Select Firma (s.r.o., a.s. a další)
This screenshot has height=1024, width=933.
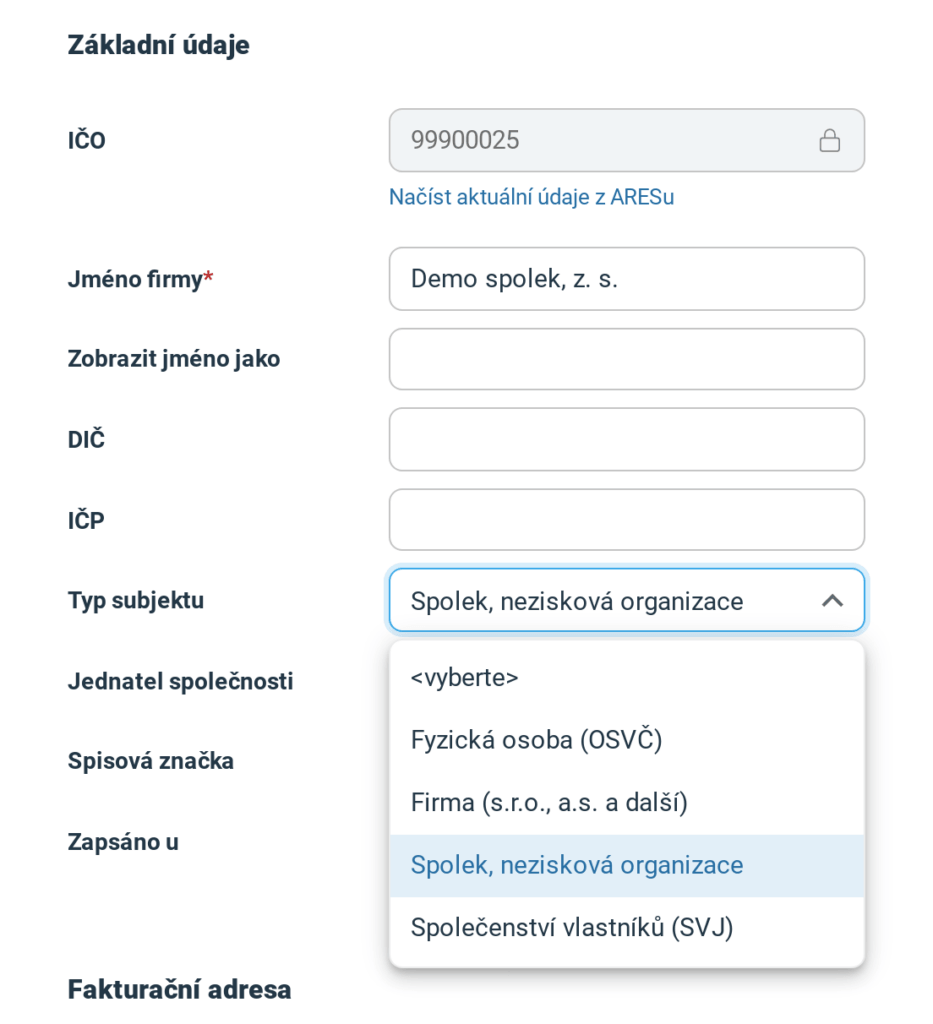coord(627,803)
